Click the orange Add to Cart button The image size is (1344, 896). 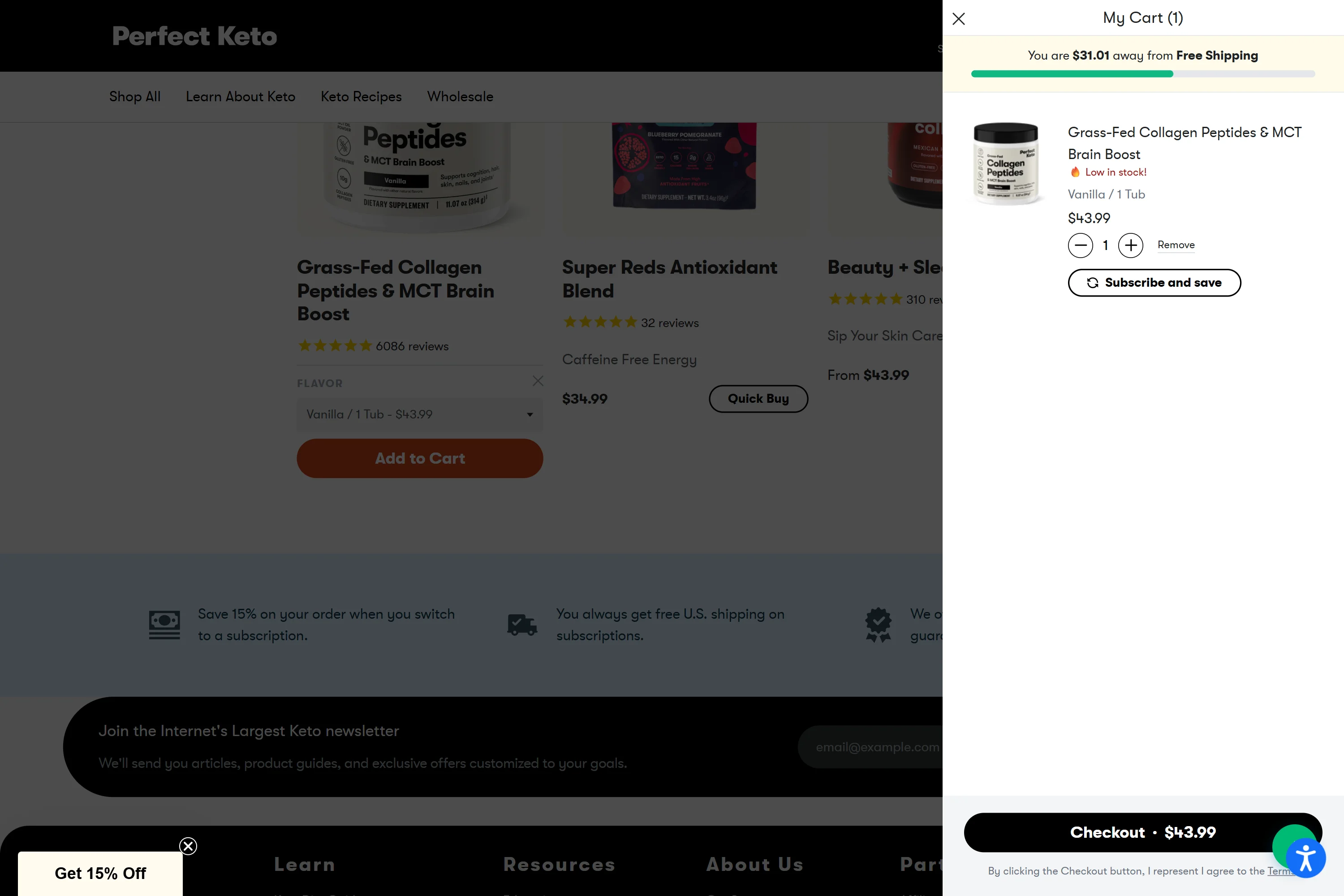(419, 458)
